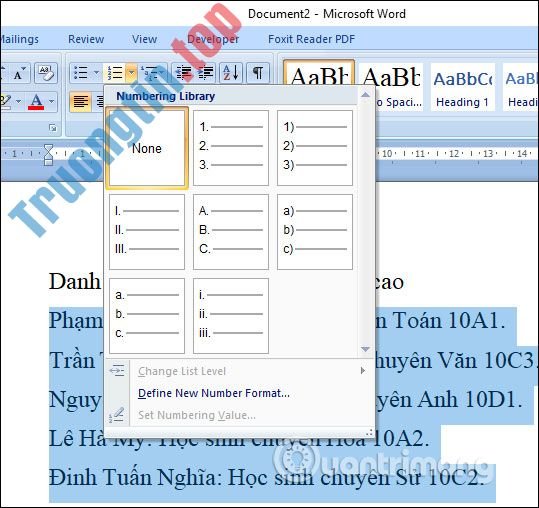Choose the 1) 2) 3) numbering format
Image resolution: width=539 pixels, height=508 pixels.
[x=315, y=148]
